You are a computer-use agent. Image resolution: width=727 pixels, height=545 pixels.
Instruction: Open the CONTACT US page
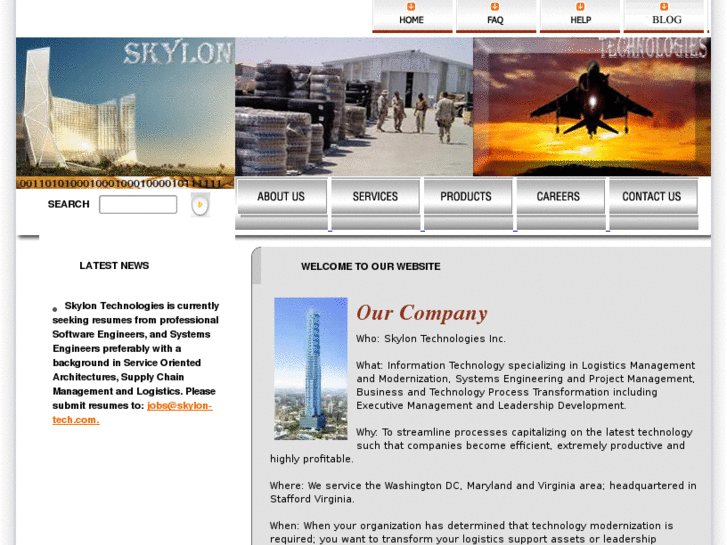(653, 197)
